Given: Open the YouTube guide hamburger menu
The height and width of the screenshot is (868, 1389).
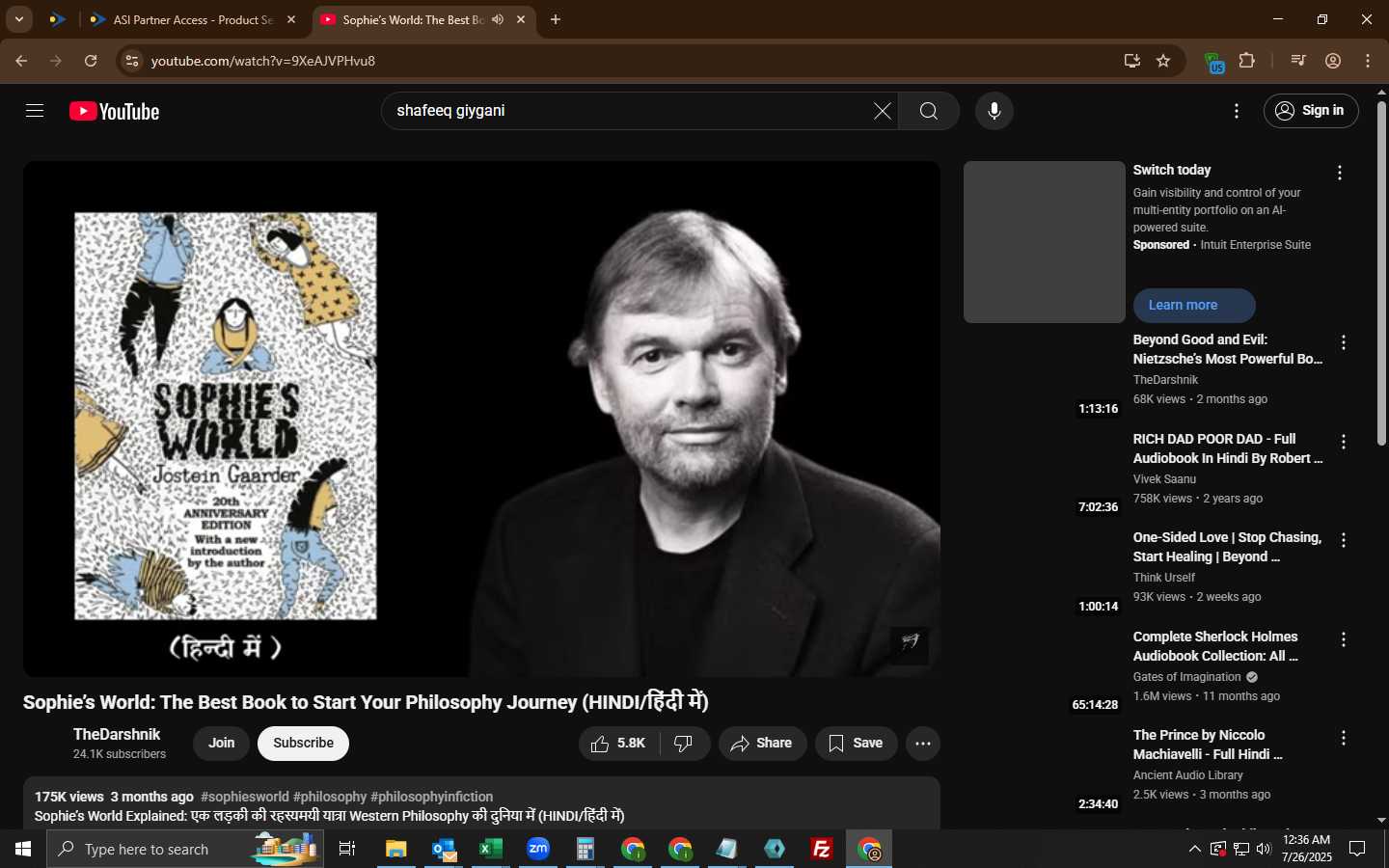Looking at the screenshot, I should [35, 111].
